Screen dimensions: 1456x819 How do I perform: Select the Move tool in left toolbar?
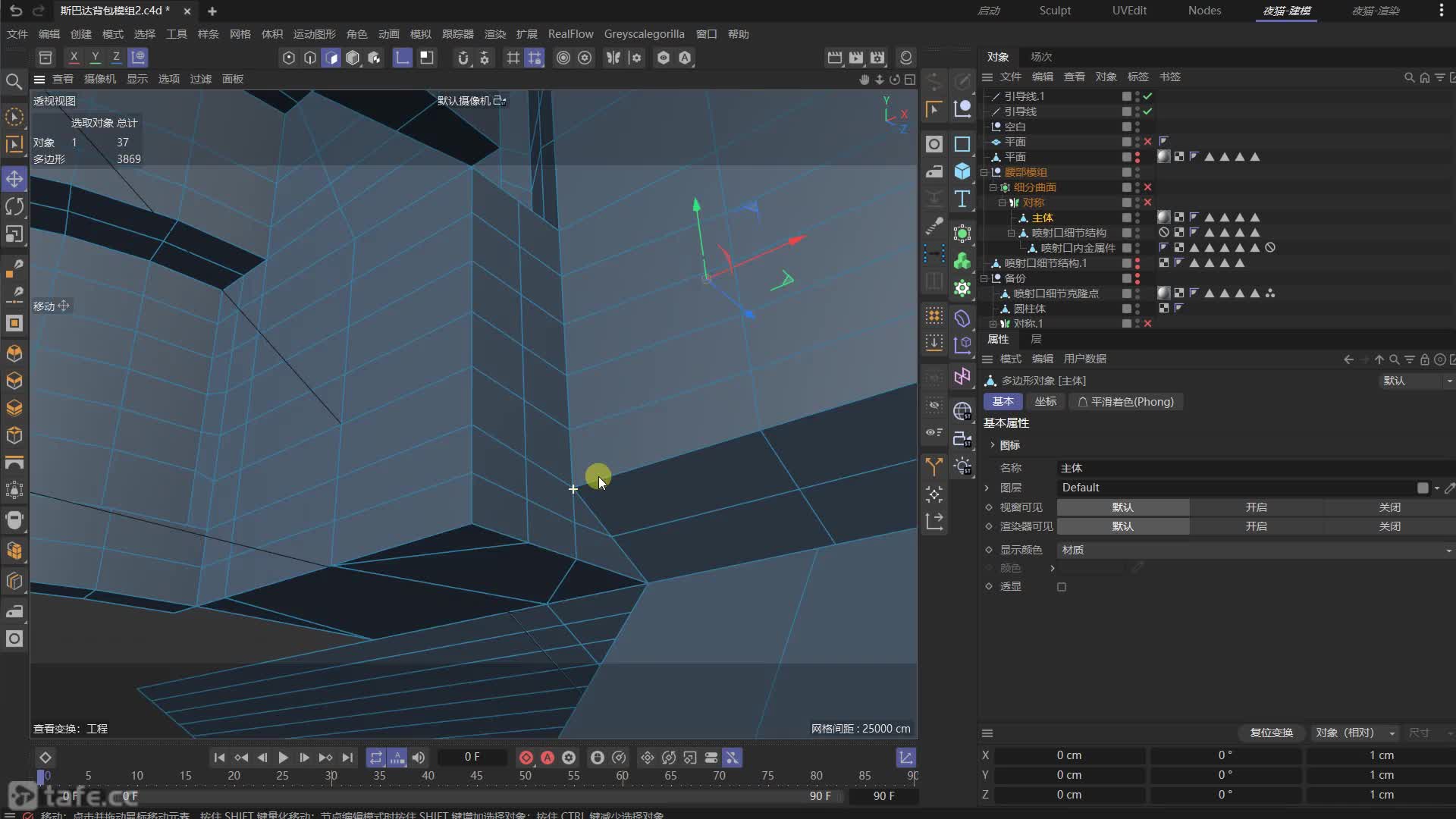click(x=14, y=179)
